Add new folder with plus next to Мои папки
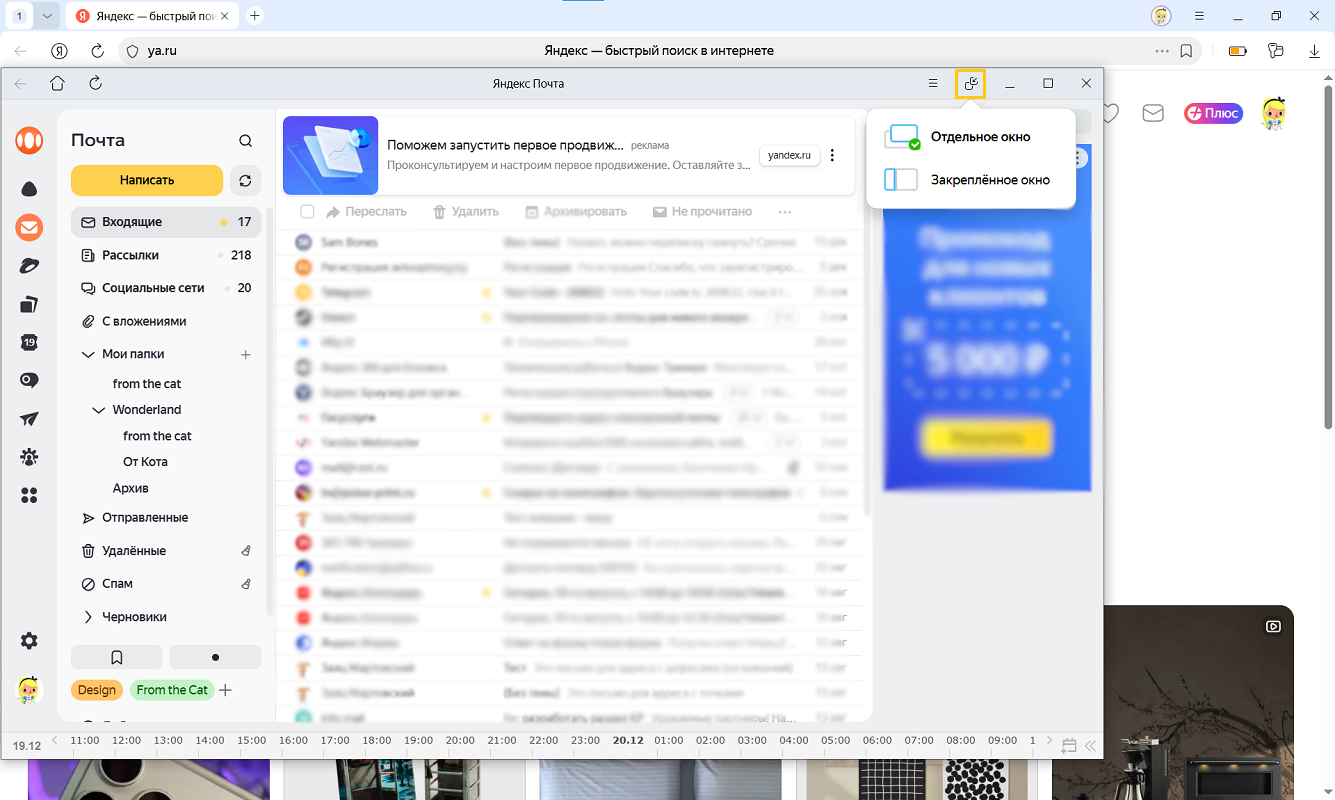The width and height of the screenshot is (1335, 800). [x=246, y=355]
